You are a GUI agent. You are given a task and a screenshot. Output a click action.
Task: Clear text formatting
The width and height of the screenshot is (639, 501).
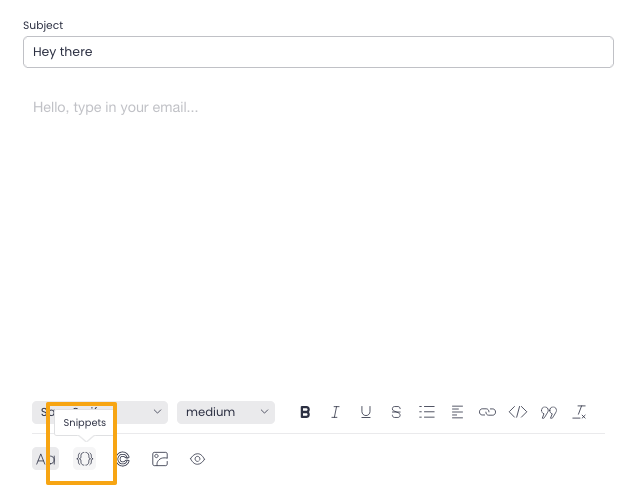(x=579, y=412)
